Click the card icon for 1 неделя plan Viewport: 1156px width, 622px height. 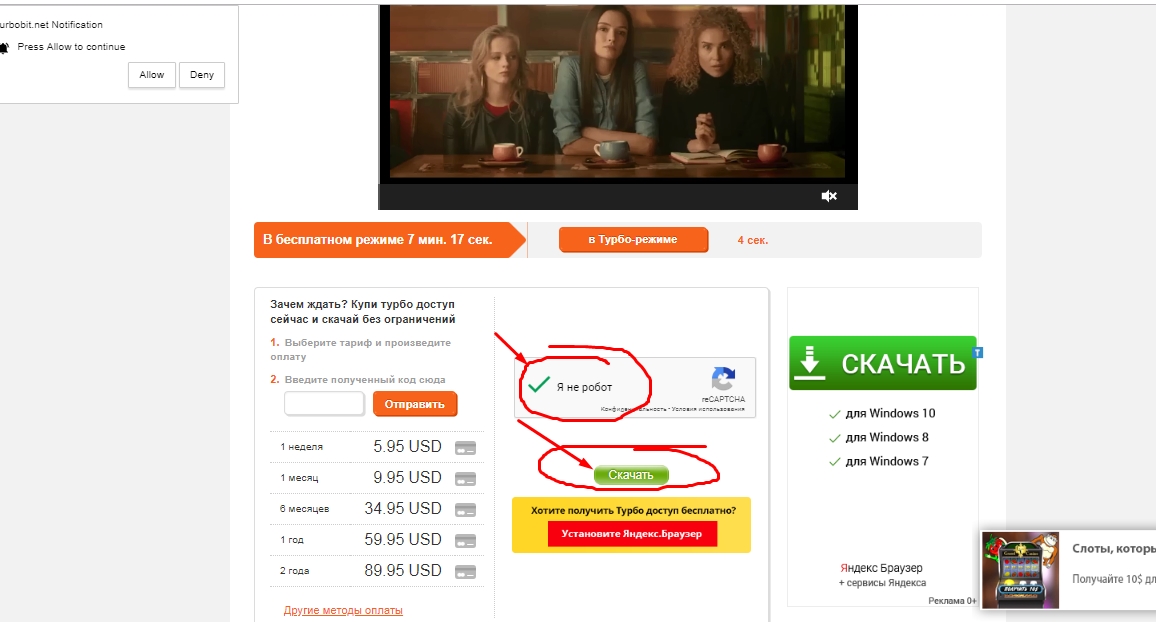(x=465, y=447)
